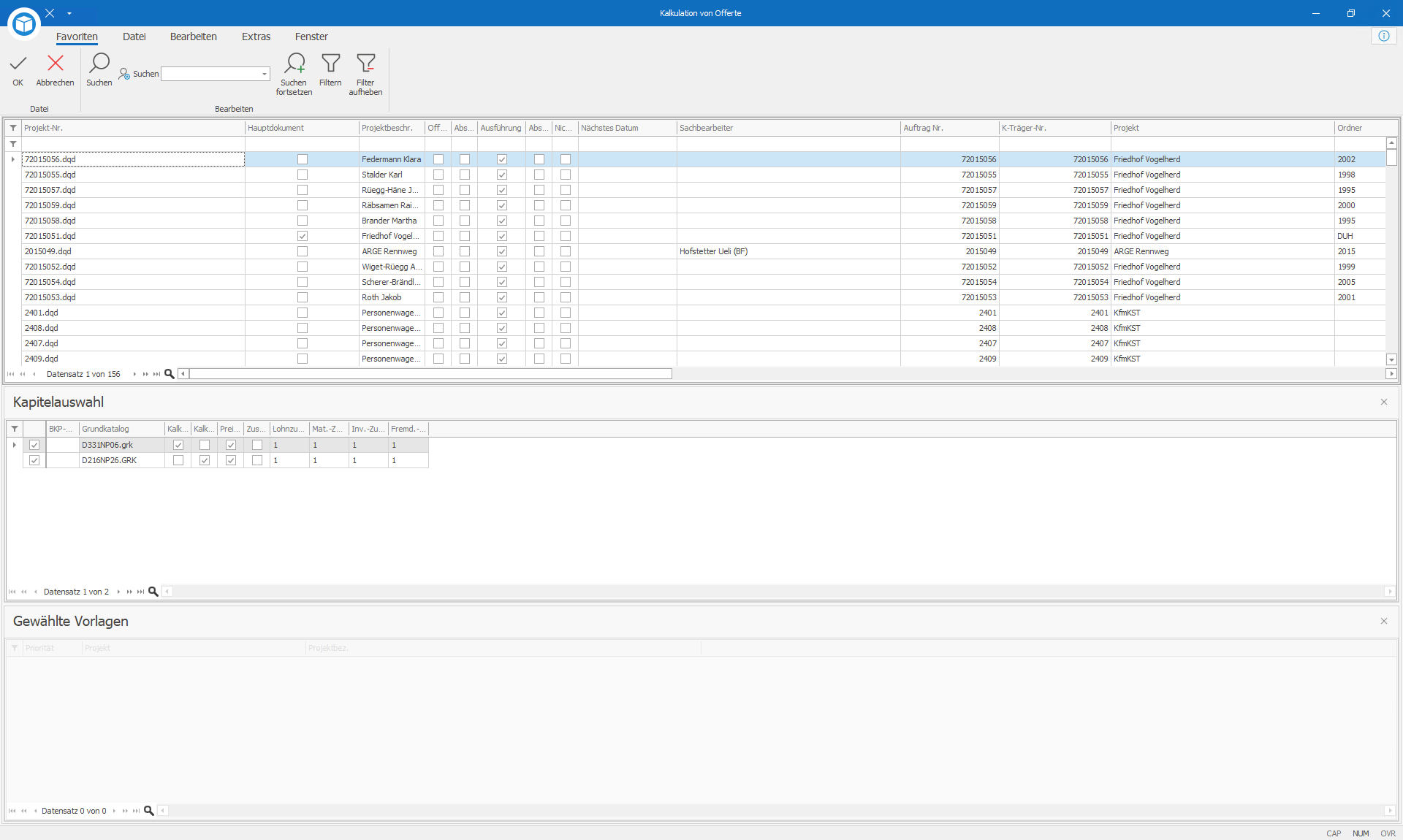Go to first record in project list
The height and width of the screenshot is (840, 1403).
11,374
